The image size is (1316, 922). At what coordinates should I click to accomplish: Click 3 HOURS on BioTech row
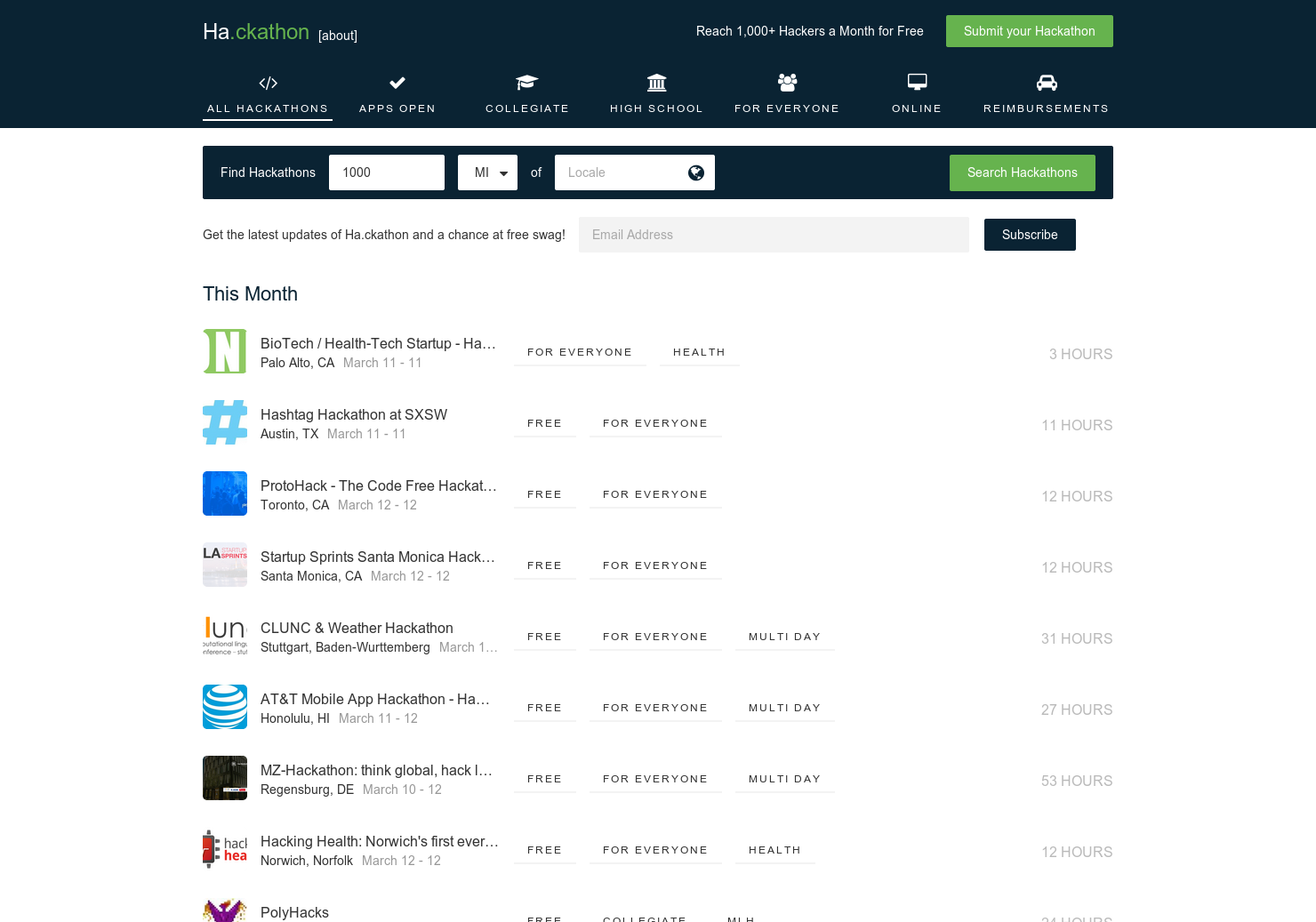point(1080,354)
